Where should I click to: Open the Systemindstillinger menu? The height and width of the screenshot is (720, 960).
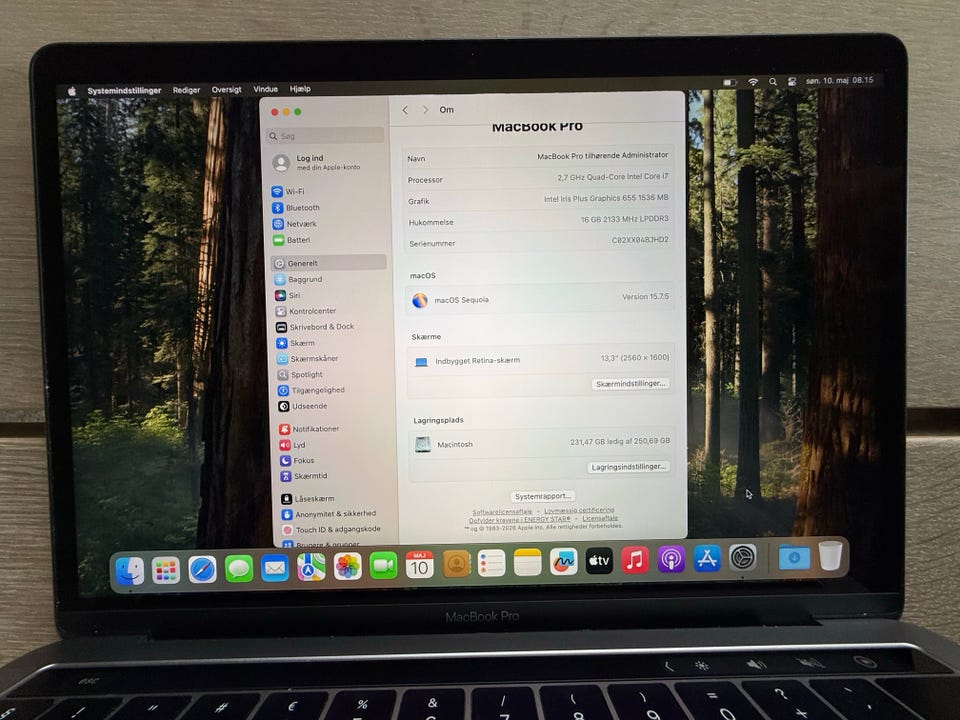(124, 91)
